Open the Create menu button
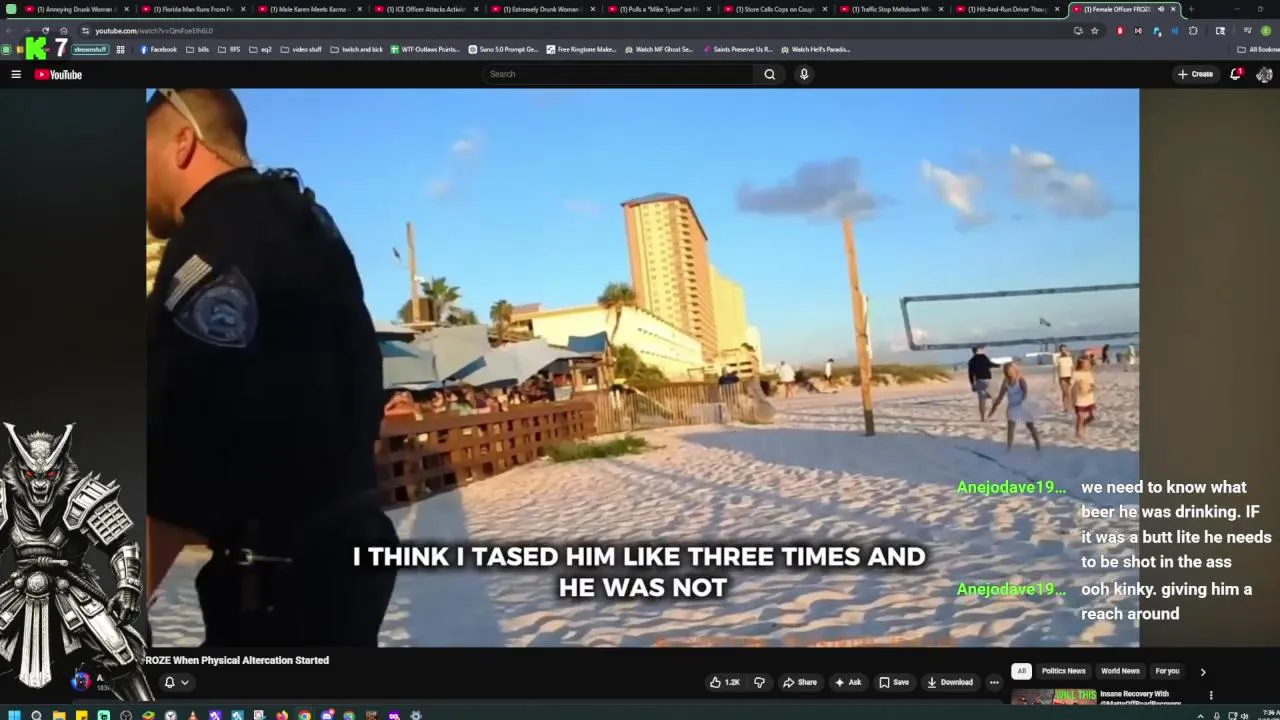This screenshot has width=1280, height=720. click(x=1195, y=74)
